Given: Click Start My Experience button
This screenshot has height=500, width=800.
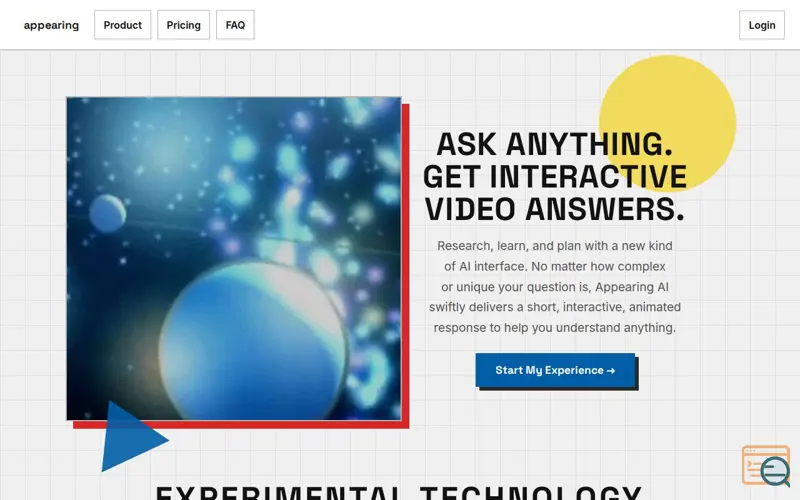Looking at the screenshot, I should 555,370.
